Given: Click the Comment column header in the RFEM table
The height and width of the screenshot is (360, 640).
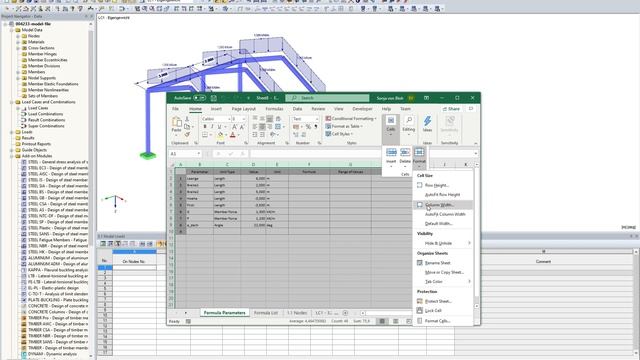Looking at the screenshot, I should [x=543, y=262].
